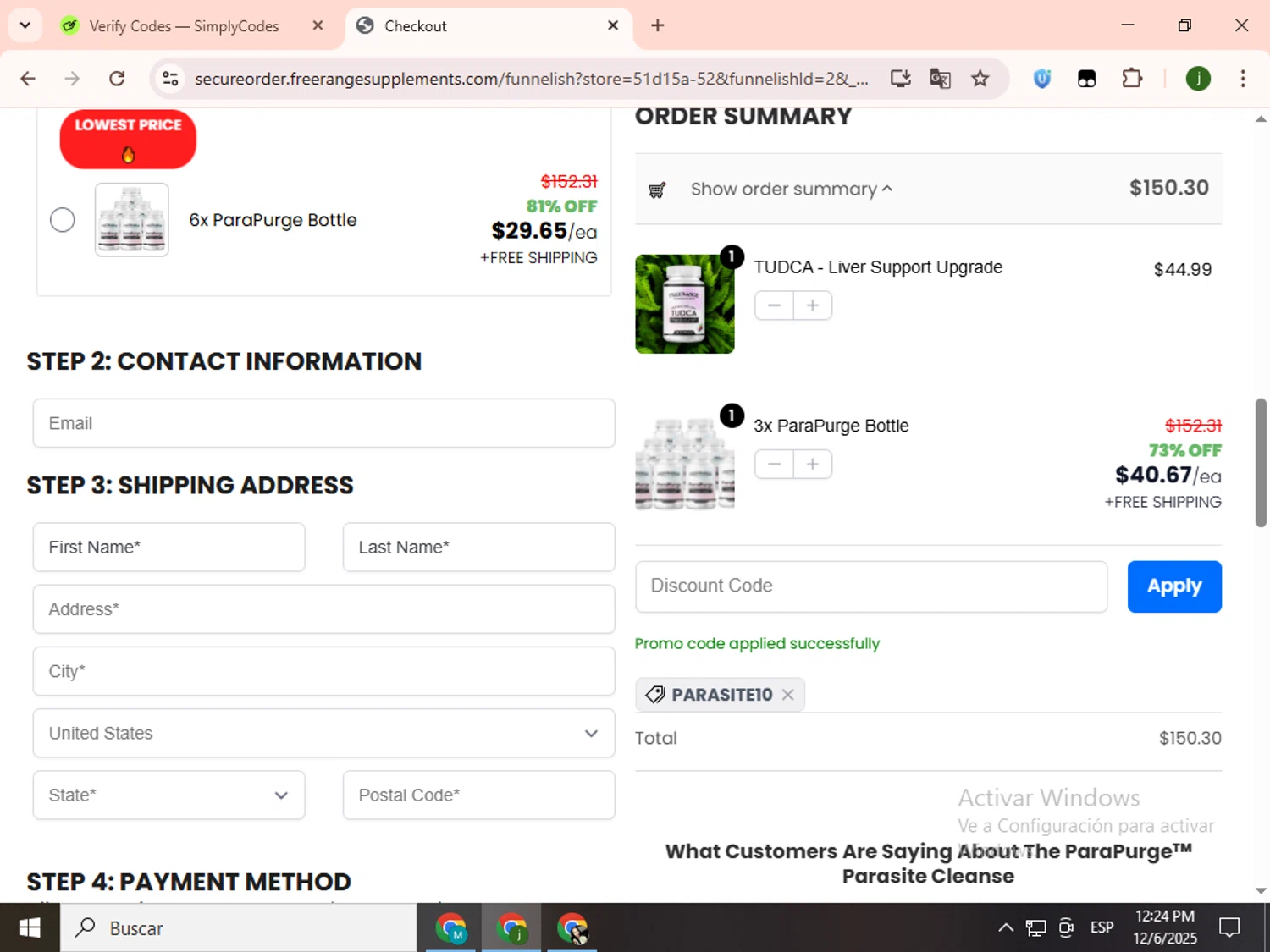This screenshot has width=1270, height=952.
Task: Click the Buscar taskbar search box
Action: point(239,928)
